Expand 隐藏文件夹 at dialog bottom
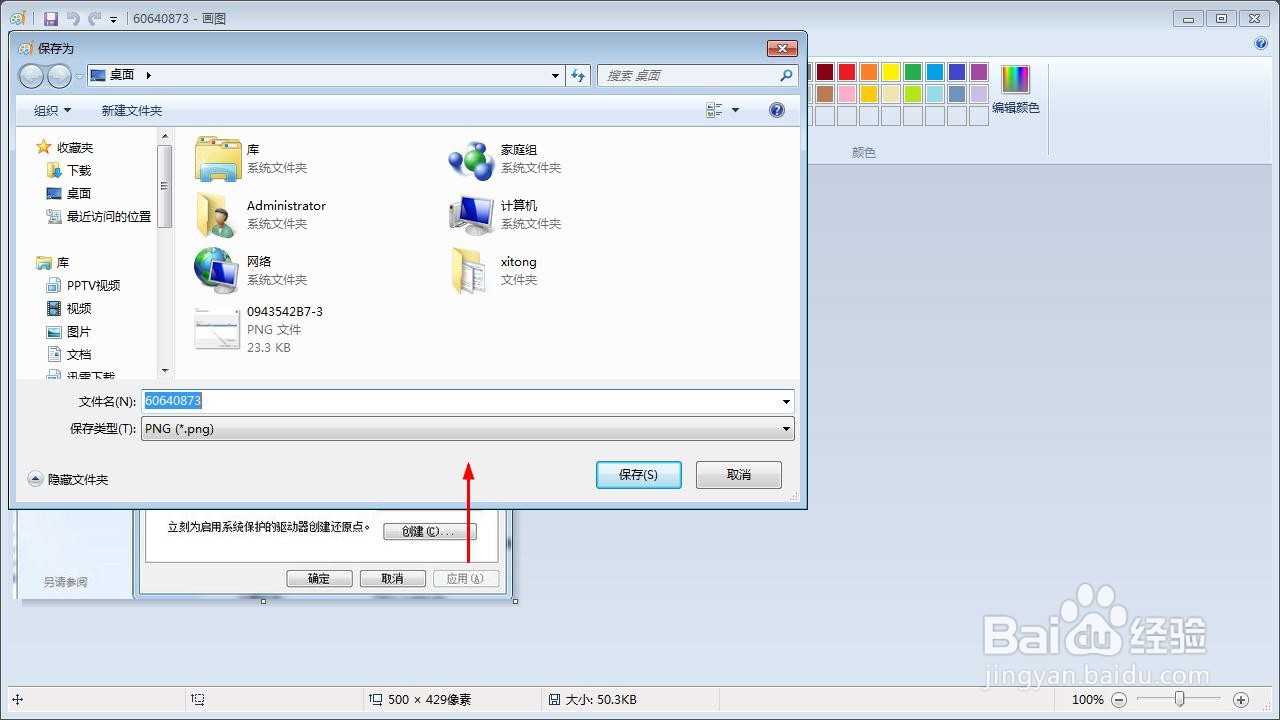This screenshot has height=720, width=1280. [68, 479]
